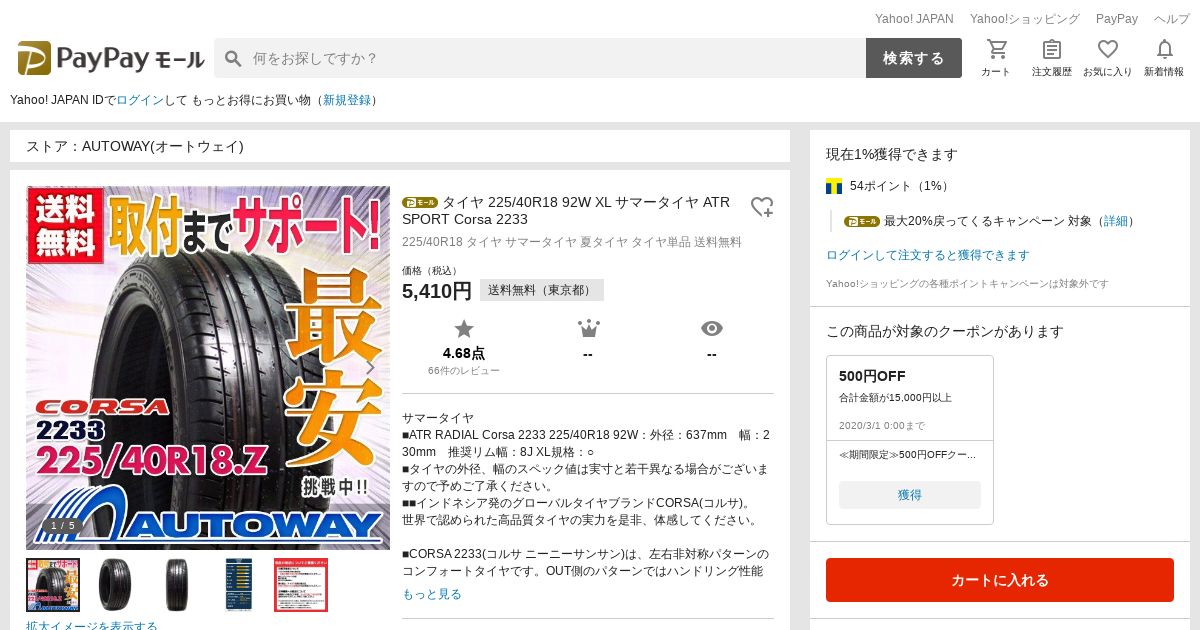Screen dimensions: 1200x630
Task: Open the PayPay top link
Action: click(1117, 19)
